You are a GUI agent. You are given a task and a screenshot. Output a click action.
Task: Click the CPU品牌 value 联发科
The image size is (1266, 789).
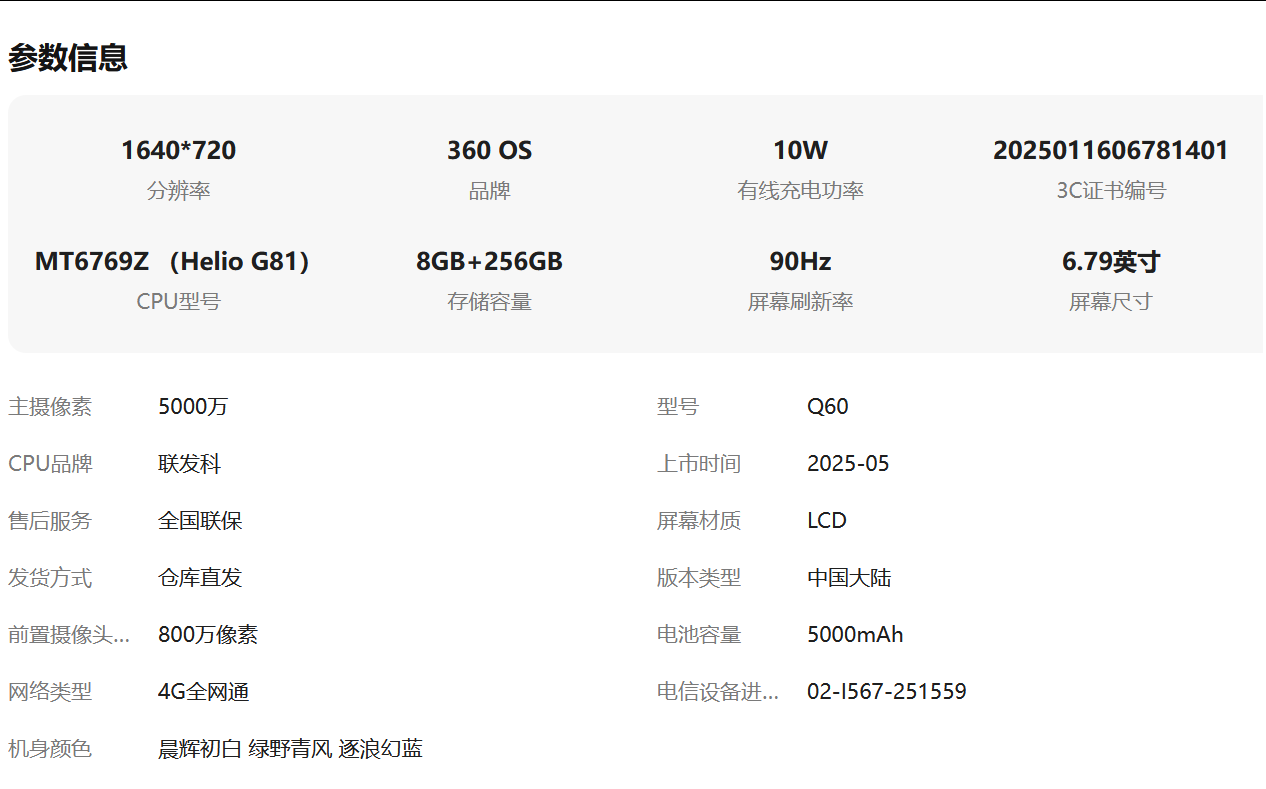click(189, 464)
